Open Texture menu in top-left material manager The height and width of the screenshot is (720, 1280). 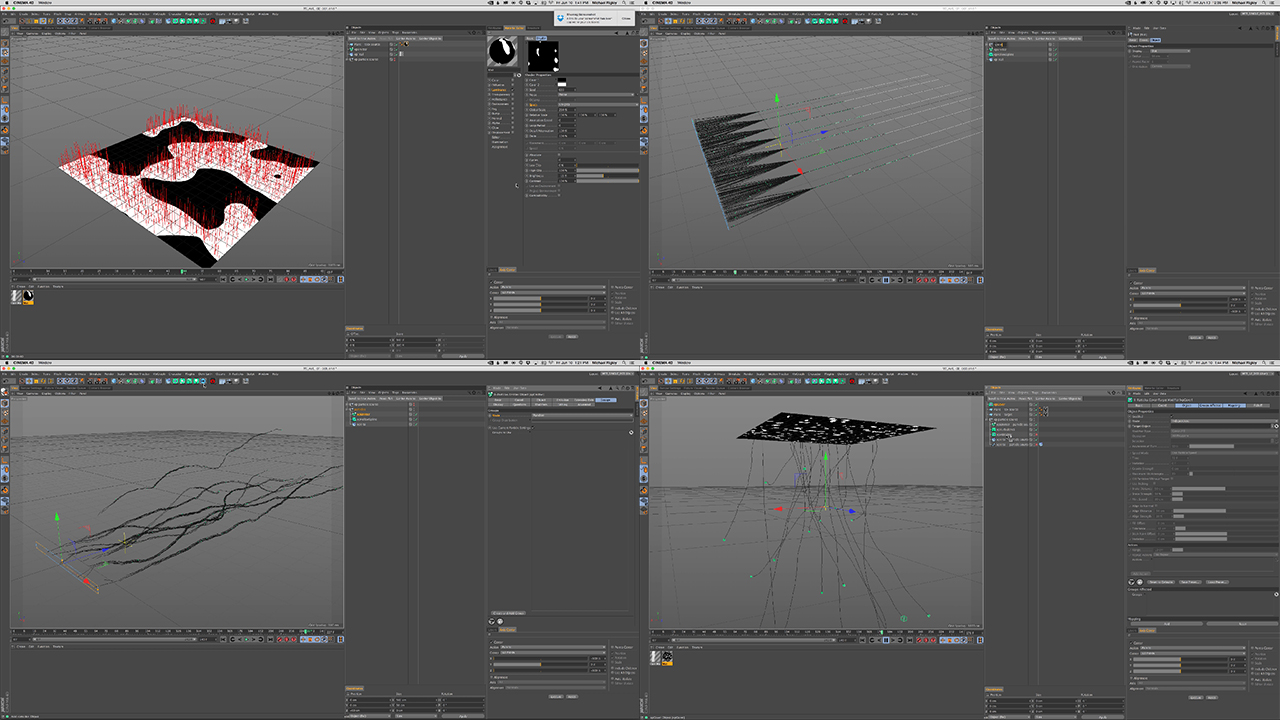pyautogui.click(x=57, y=286)
